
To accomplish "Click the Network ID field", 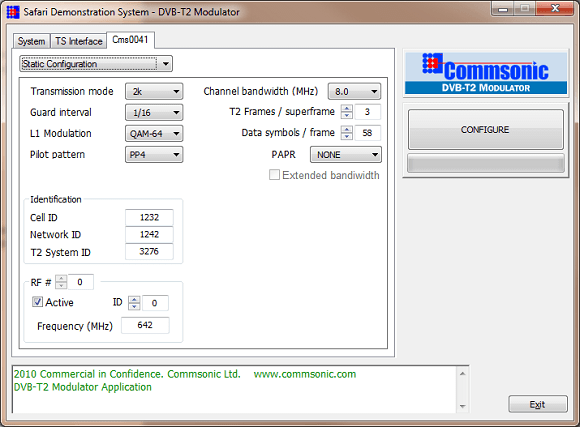I will point(149,234).
